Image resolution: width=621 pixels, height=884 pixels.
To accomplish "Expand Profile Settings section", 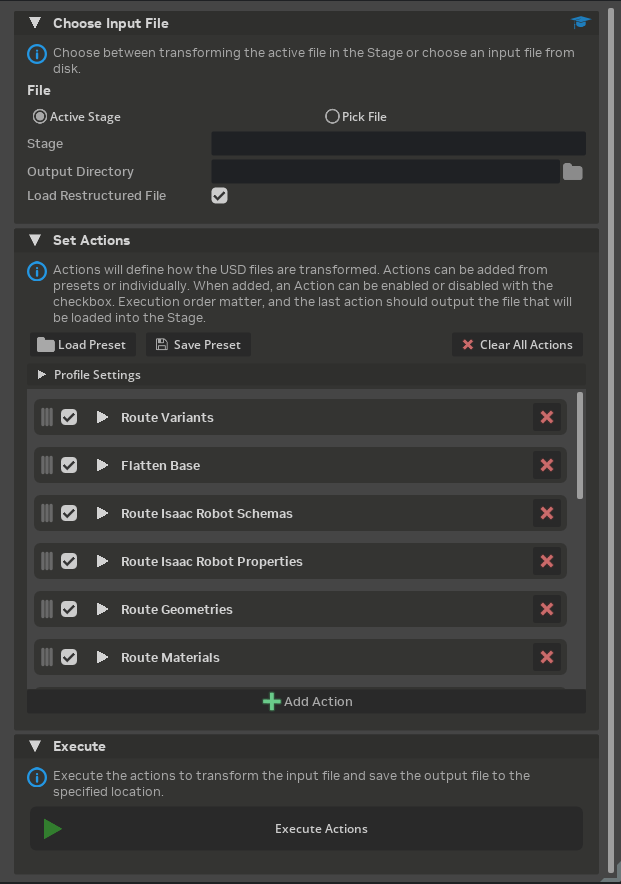I will (42, 375).
